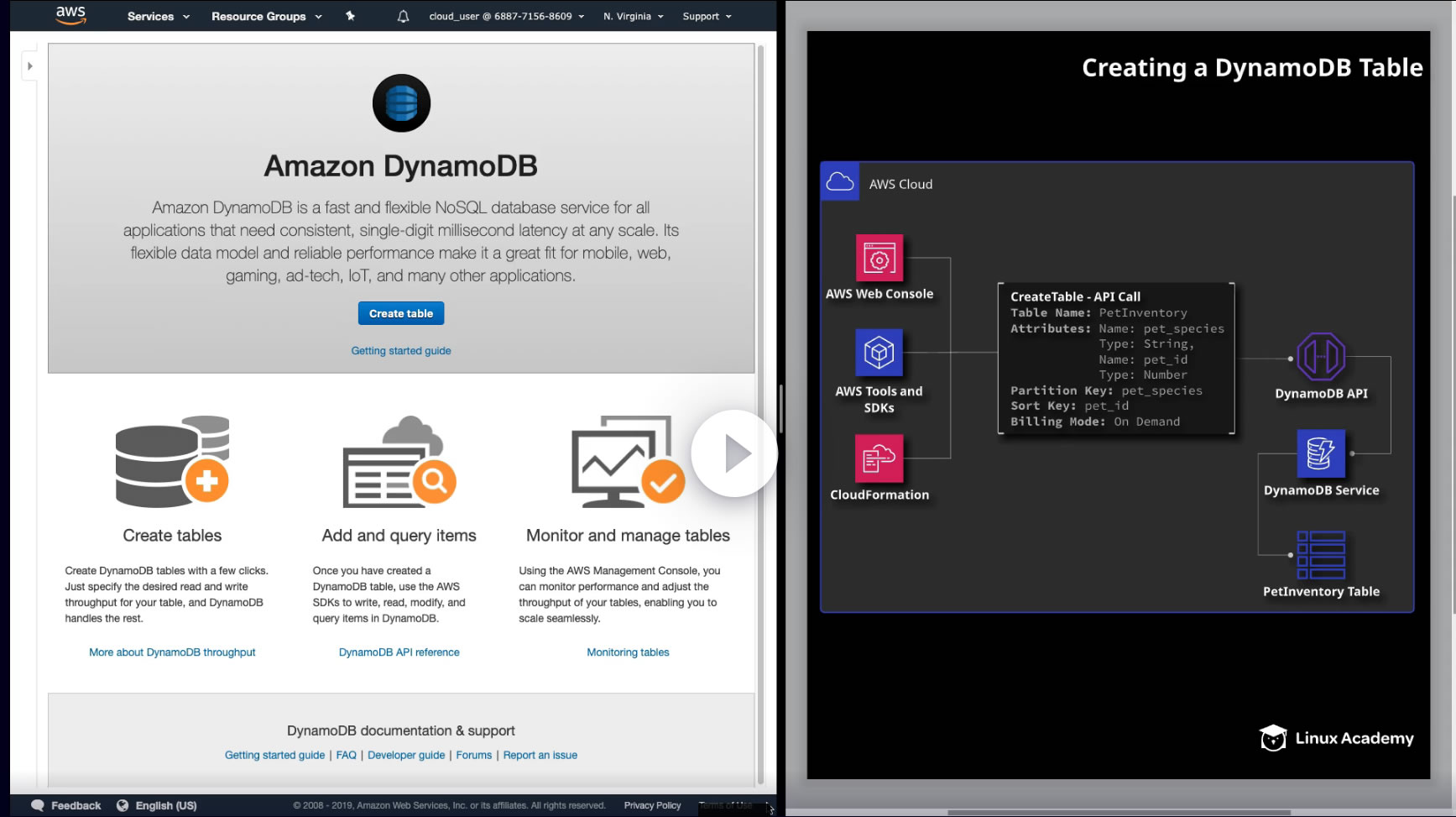Click the DynamoDB logo icon
Image resolution: width=1456 pixels, height=817 pixels.
401,103
